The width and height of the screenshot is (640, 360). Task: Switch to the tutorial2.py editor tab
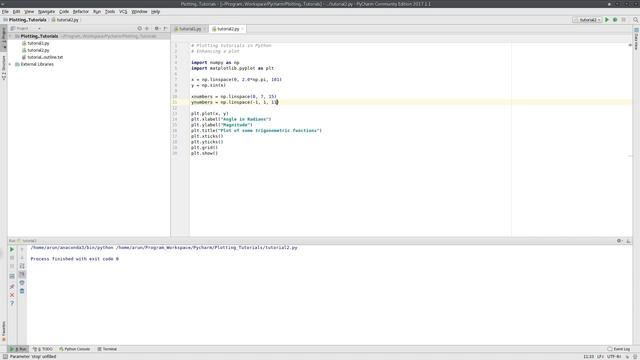point(228,29)
